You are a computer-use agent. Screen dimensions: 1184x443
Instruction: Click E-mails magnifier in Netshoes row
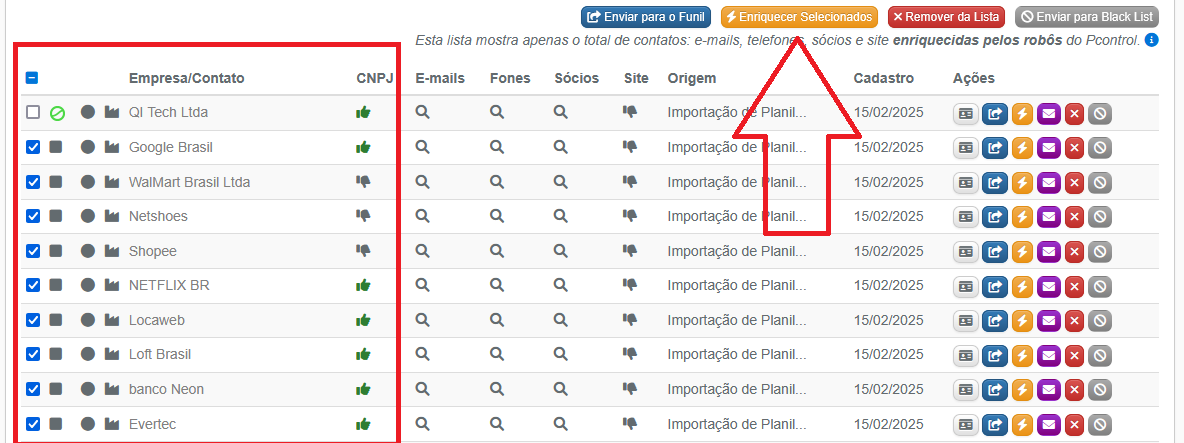click(x=423, y=216)
